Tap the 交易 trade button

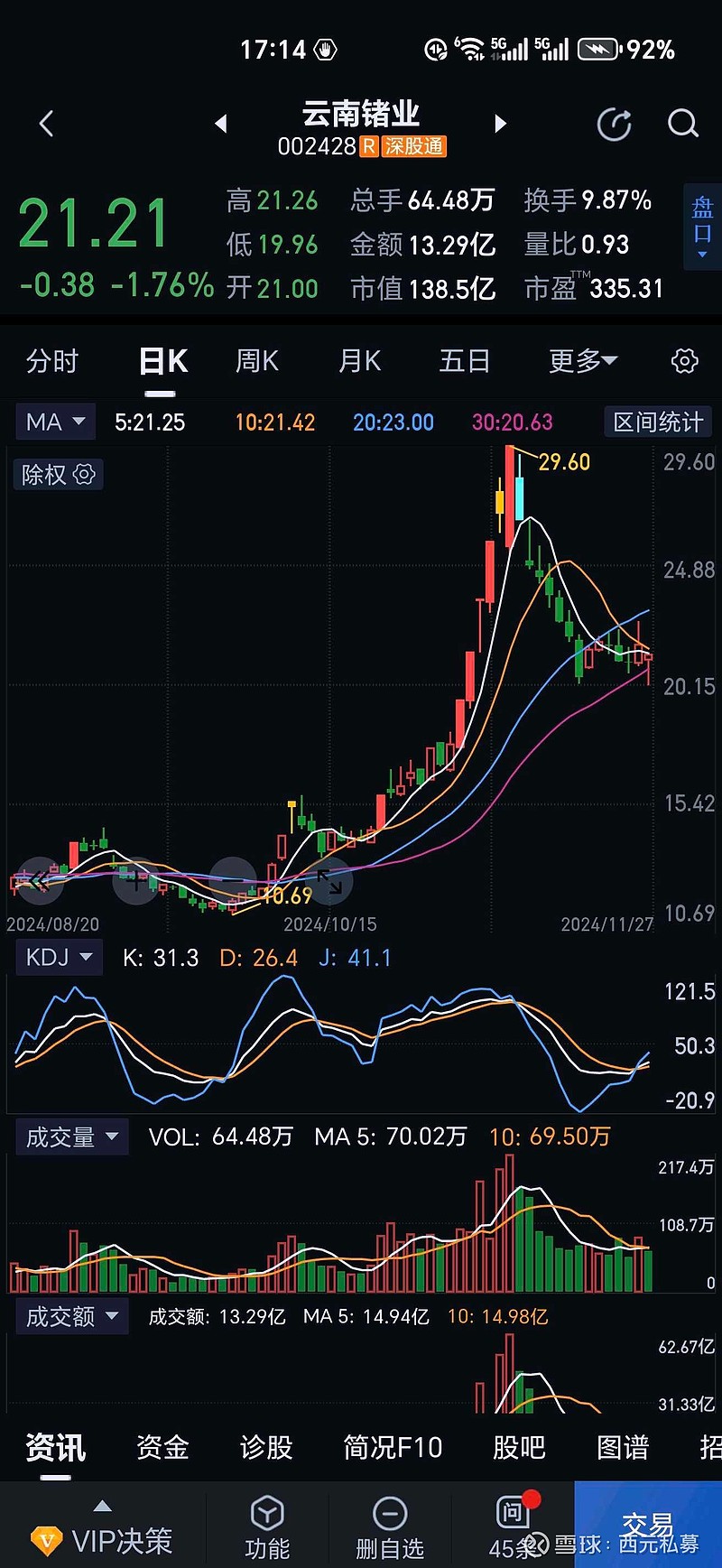pyautogui.click(x=647, y=1524)
